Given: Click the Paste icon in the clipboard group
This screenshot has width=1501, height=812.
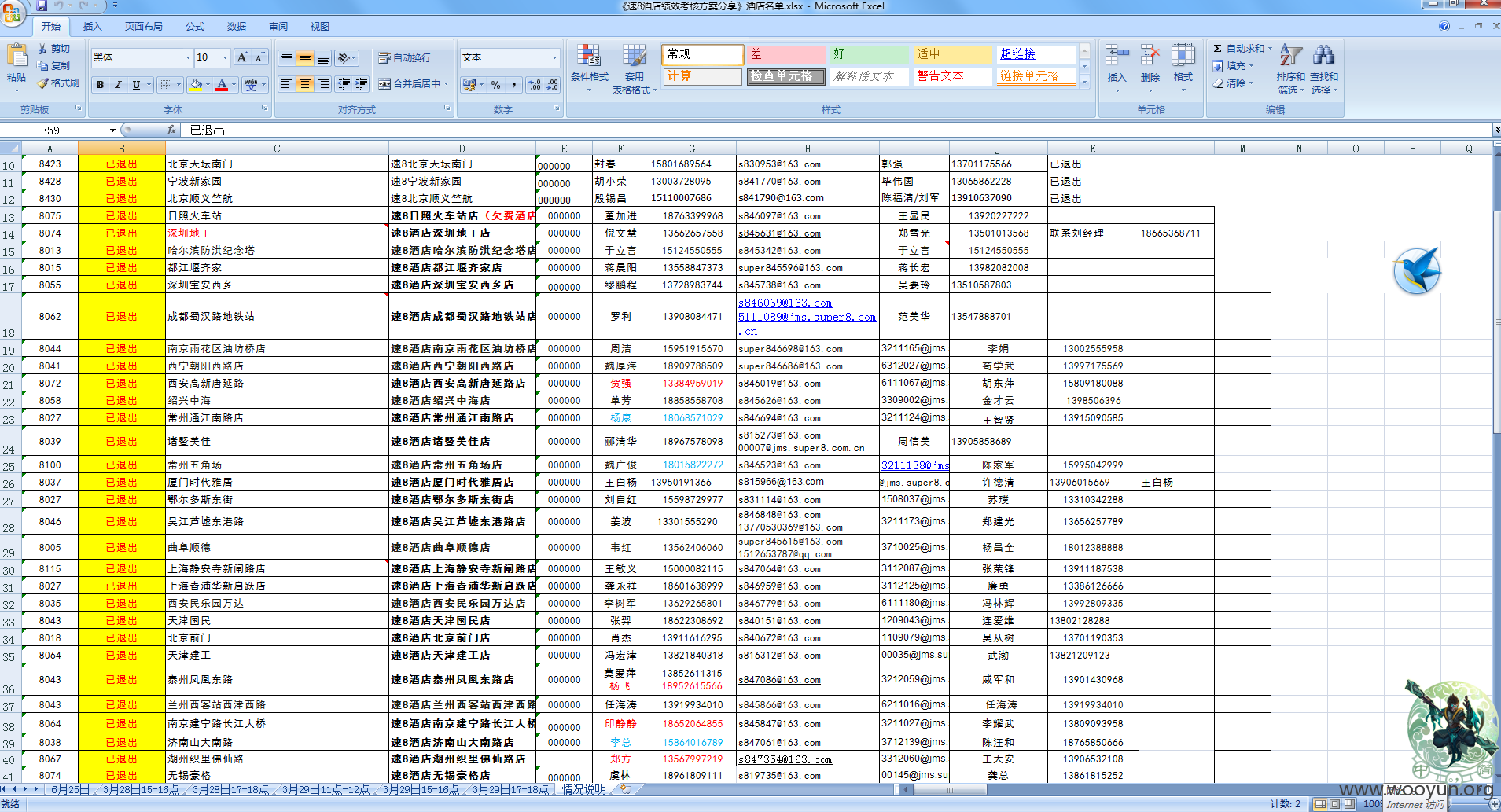Looking at the screenshot, I should 17,57.
